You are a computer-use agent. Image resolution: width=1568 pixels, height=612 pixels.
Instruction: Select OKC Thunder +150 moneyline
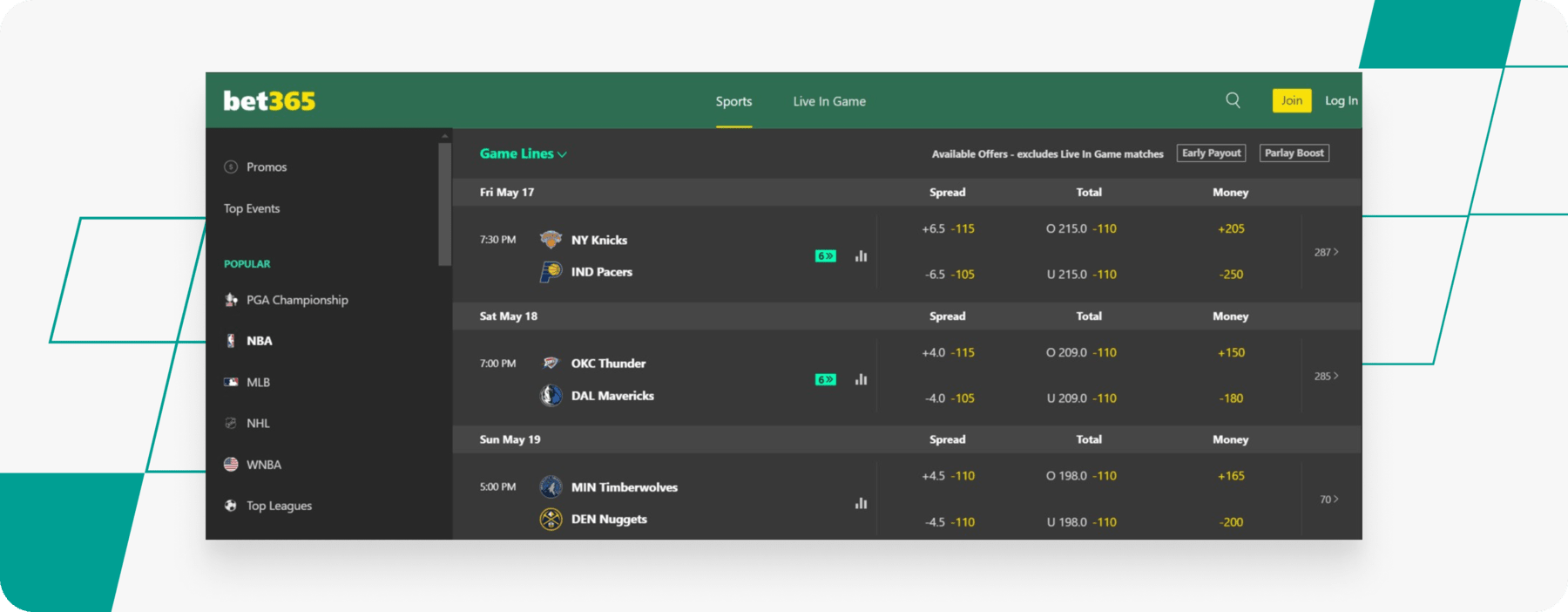tap(1231, 352)
